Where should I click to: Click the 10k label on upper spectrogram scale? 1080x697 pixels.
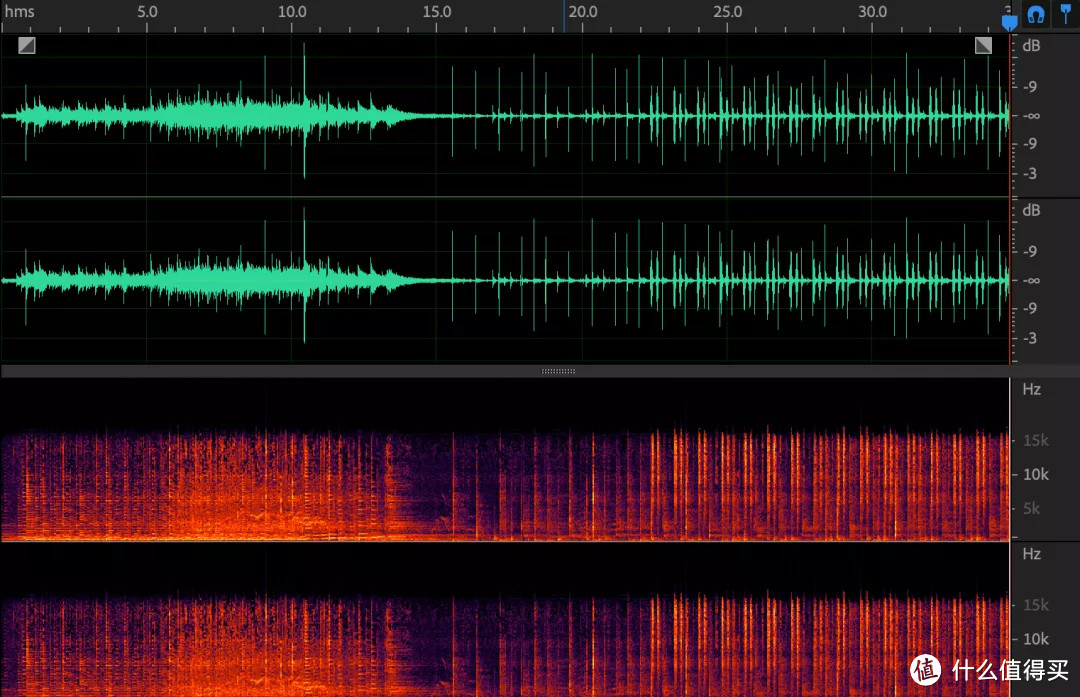pos(1036,475)
